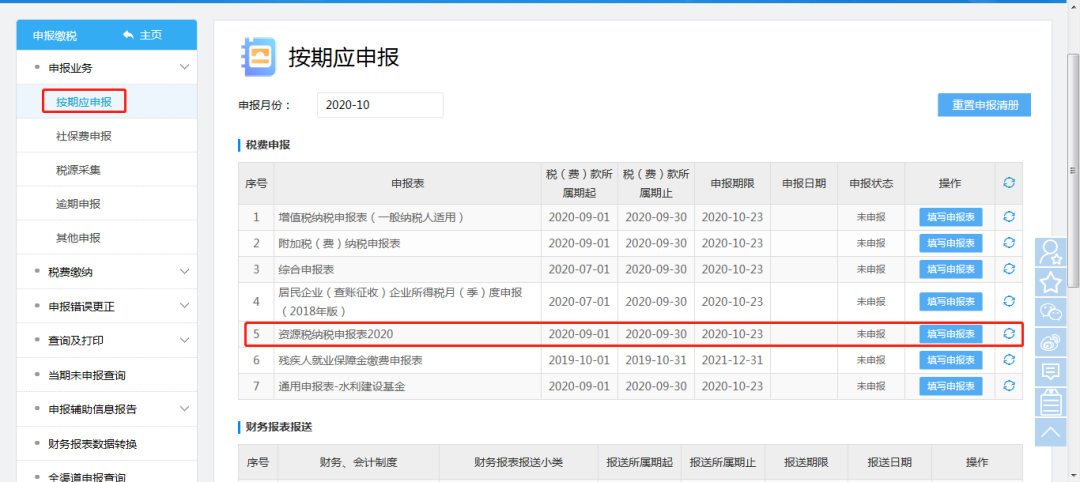Click the favorites star icon
This screenshot has height=482, width=1080.
1051,282
